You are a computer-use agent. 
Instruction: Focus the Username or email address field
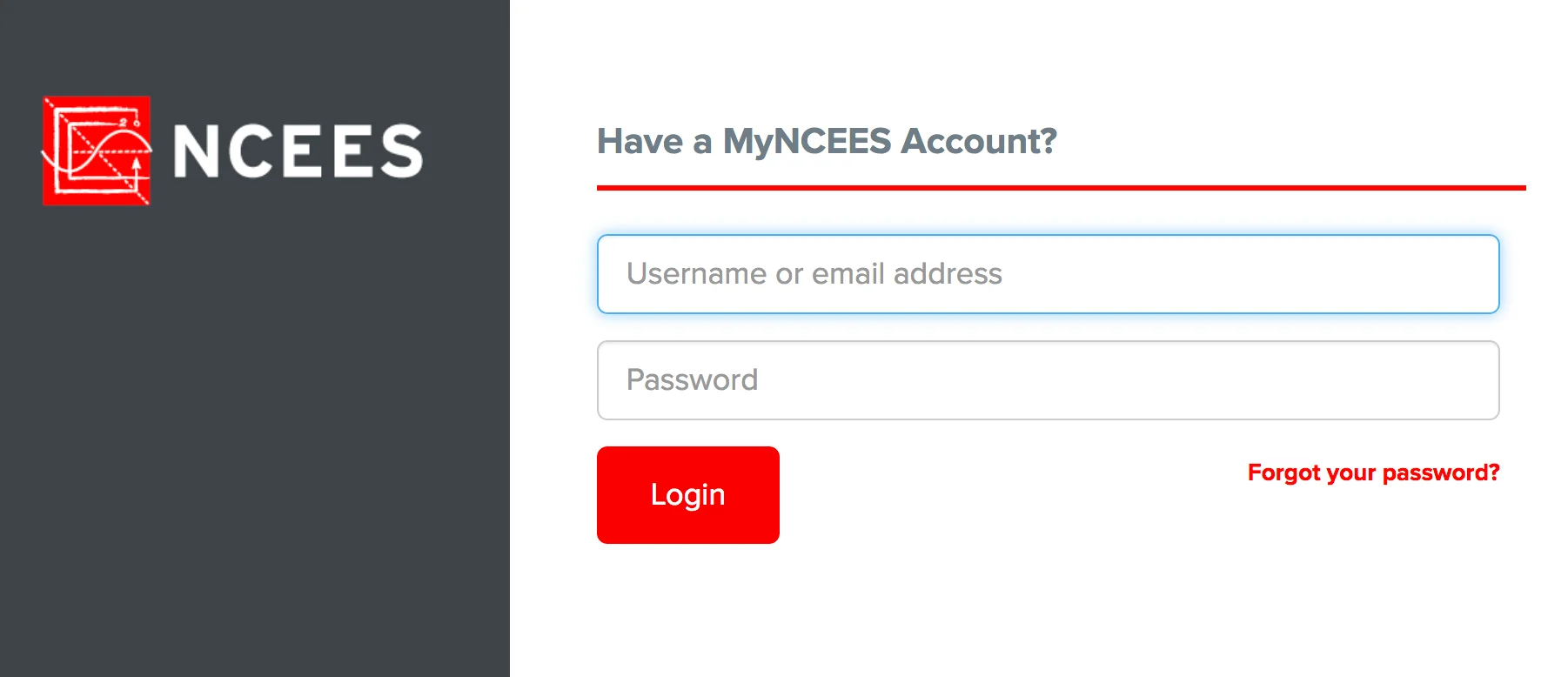coord(1048,274)
